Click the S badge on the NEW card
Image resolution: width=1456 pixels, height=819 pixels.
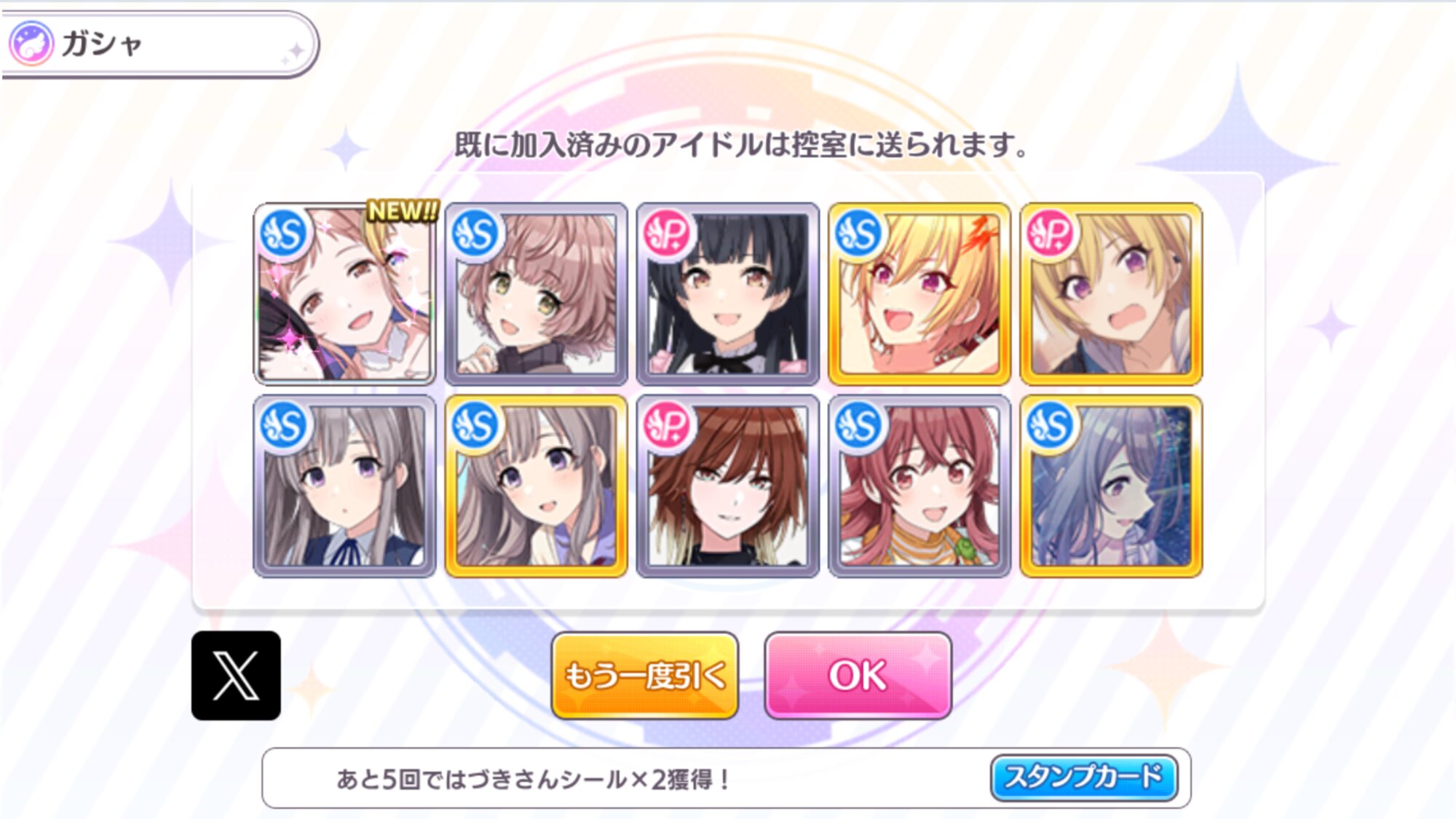point(283,234)
